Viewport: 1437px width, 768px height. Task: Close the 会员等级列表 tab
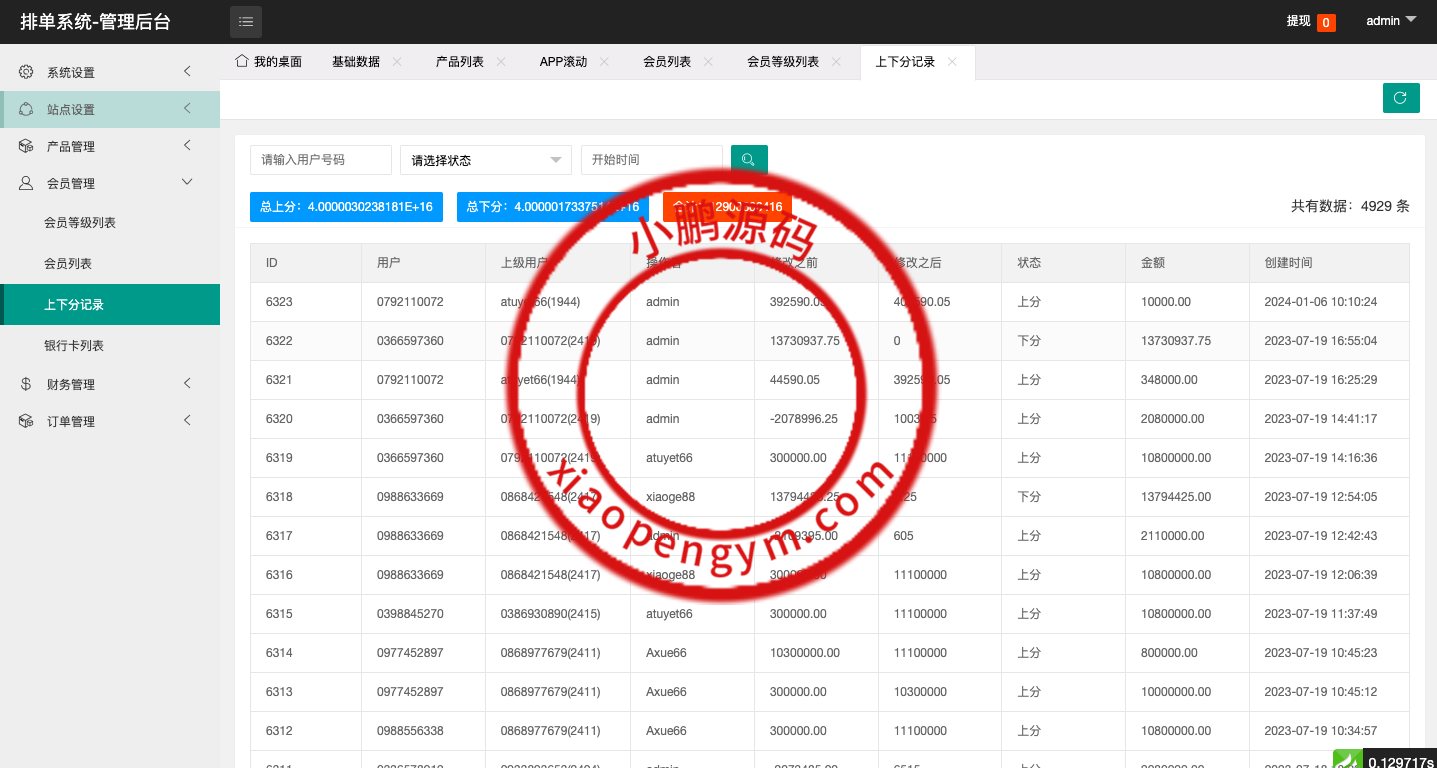836,62
